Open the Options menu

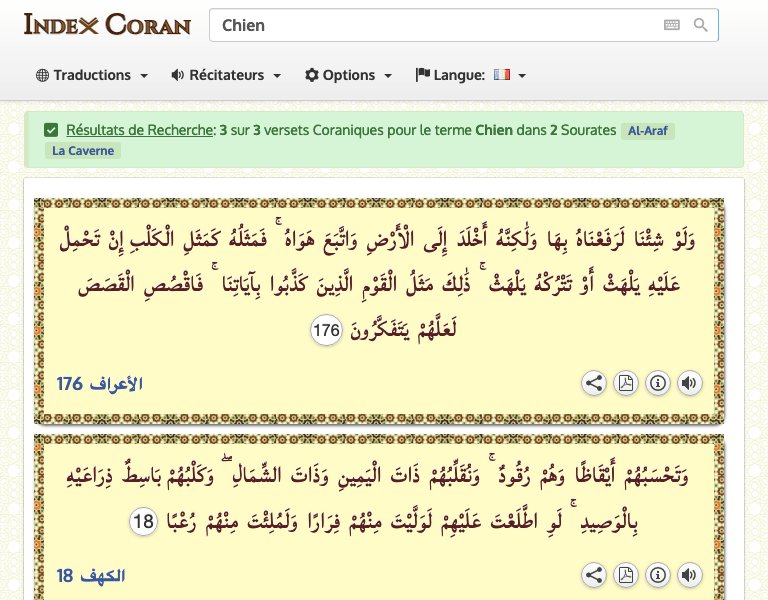[x=348, y=75]
